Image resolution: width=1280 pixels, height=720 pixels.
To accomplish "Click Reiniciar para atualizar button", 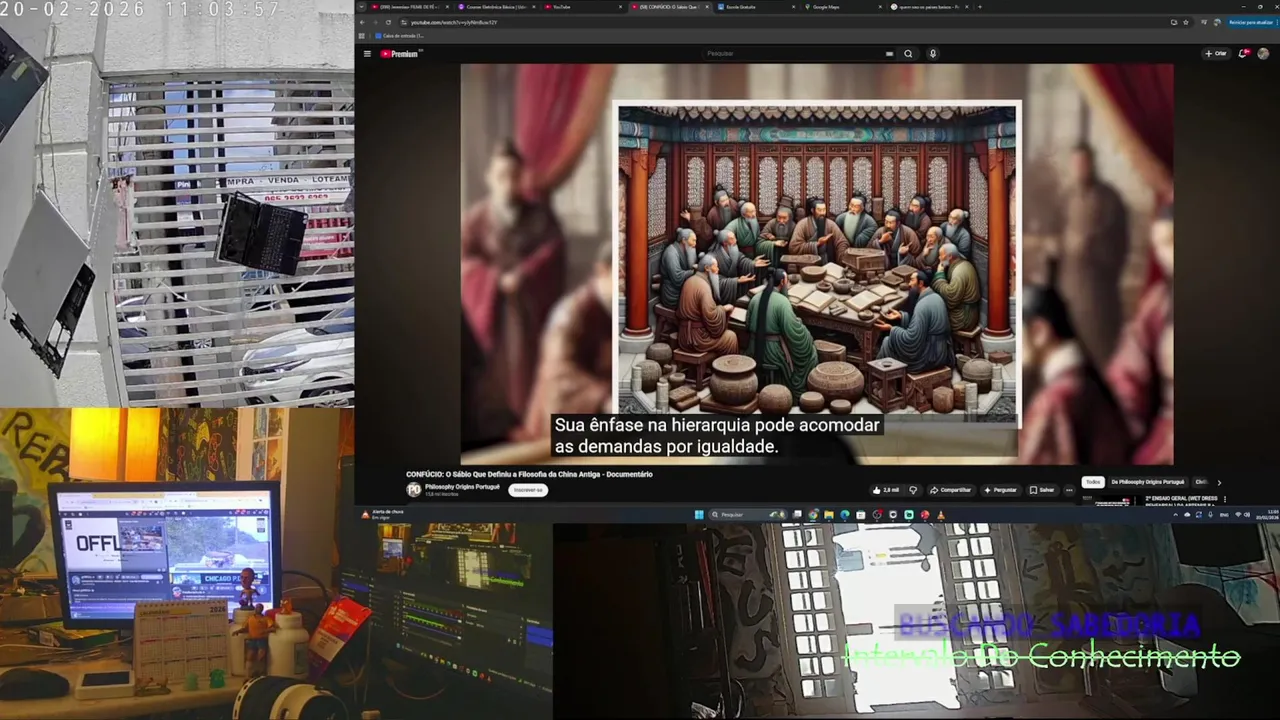I will coord(1250,22).
